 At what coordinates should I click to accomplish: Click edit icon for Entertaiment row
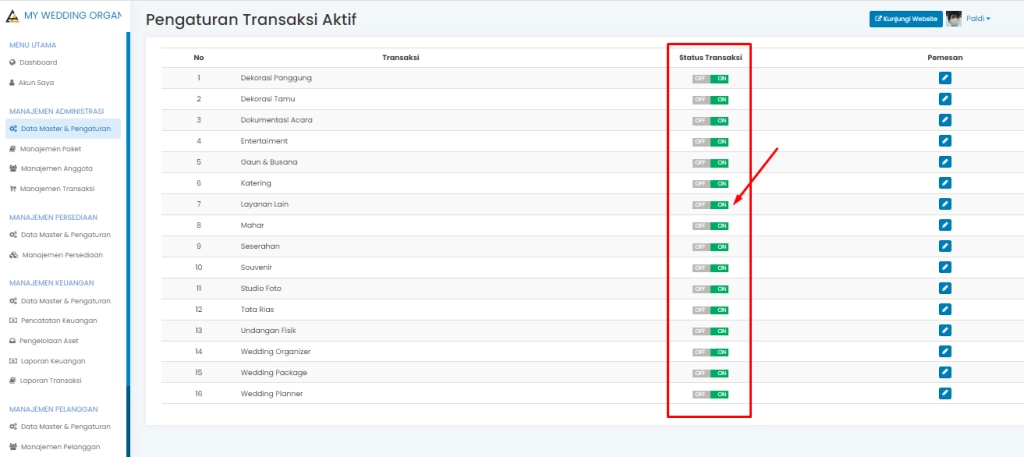tap(945, 141)
